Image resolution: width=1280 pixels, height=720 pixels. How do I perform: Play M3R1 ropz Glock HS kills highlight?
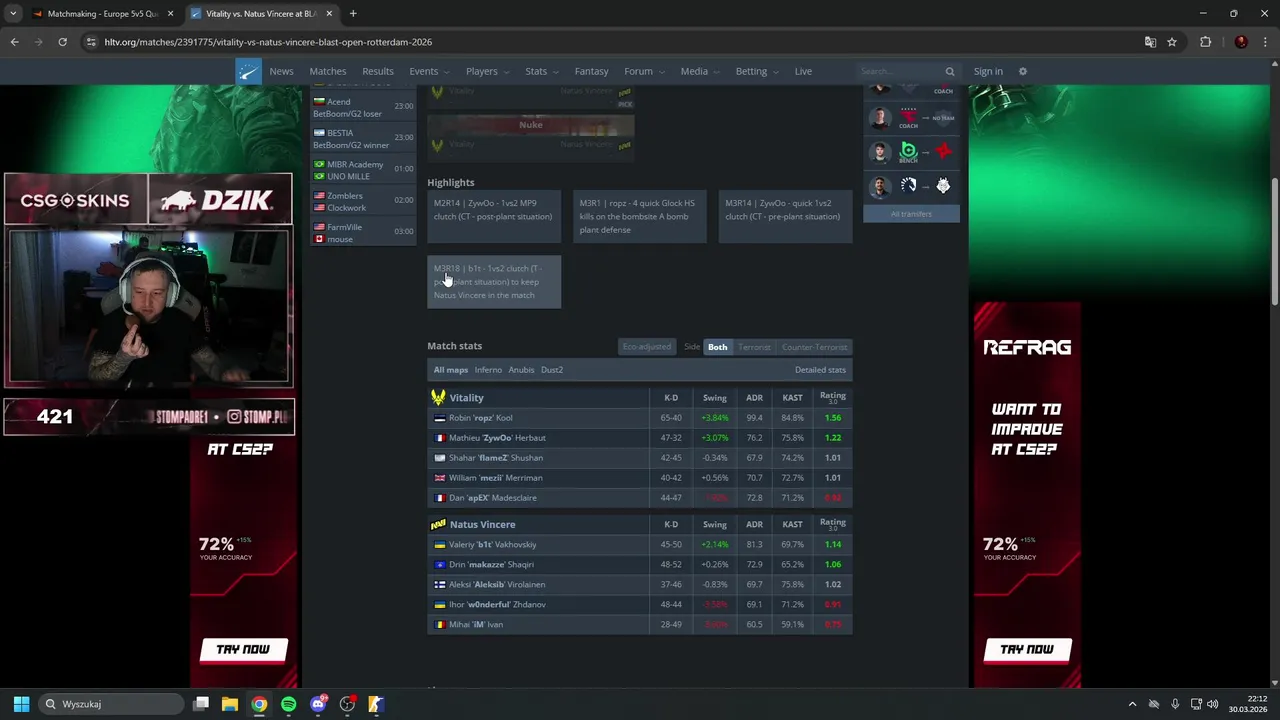coord(640,216)
